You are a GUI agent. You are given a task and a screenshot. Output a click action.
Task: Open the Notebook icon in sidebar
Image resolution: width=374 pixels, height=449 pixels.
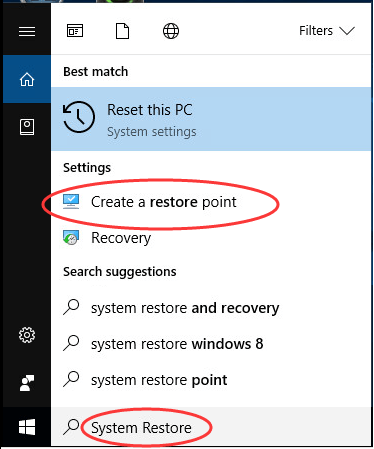click(x=27, y=127)
